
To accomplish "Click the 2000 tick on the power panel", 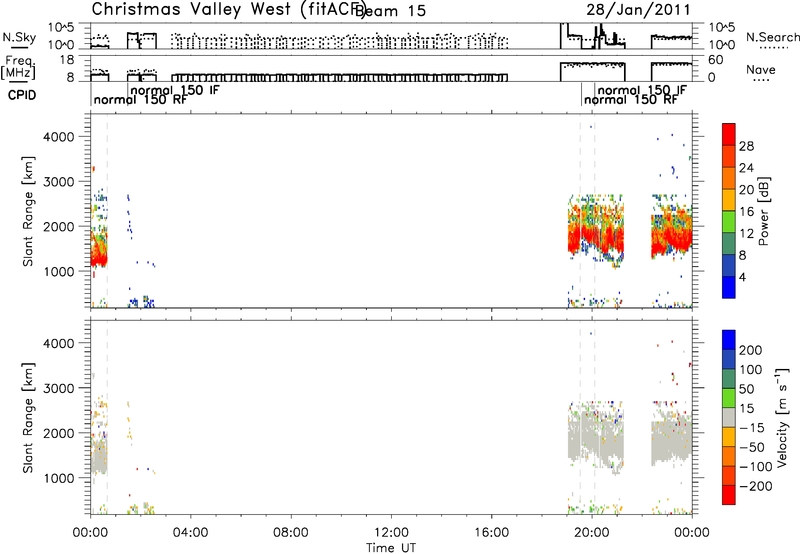I will pyautogui.click(x=59, y=226).
